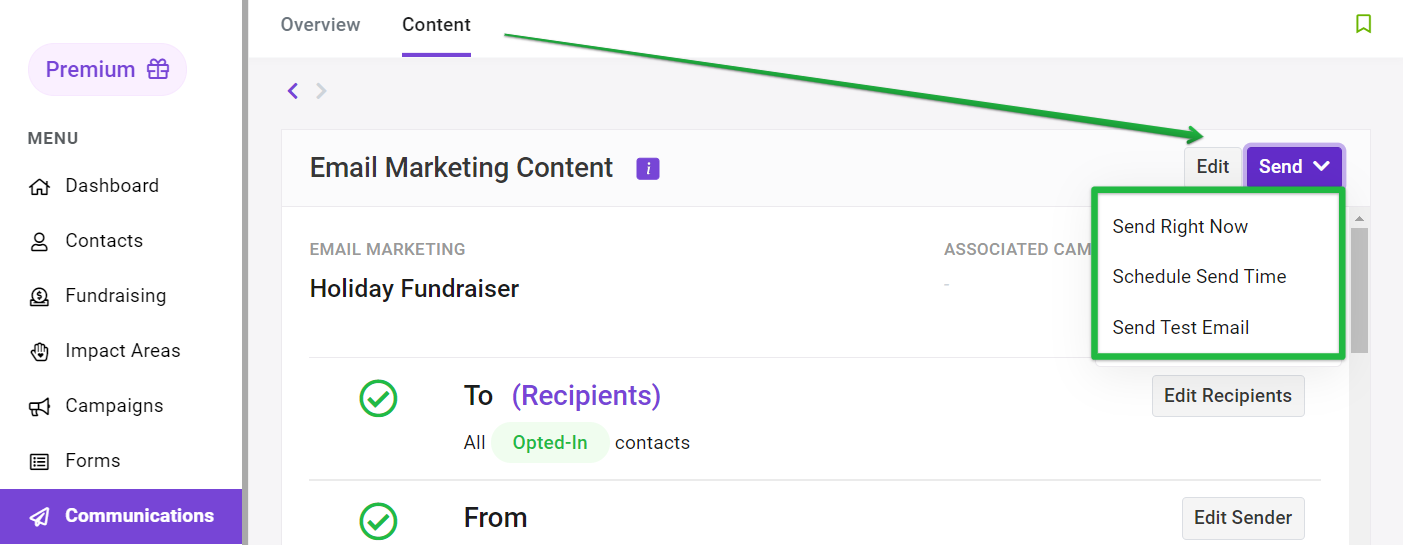Click the Forms list icon
1403x545 pixels.
click(x=39, y=461)
